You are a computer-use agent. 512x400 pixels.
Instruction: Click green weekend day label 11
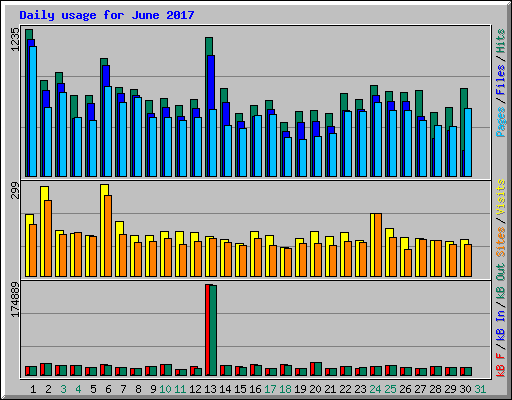[180, 389]
